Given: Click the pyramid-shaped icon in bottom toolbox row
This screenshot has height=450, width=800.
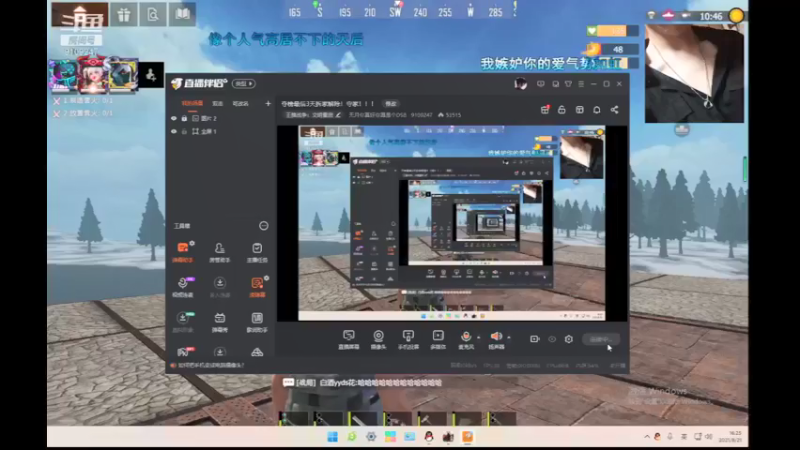Looking at the screenshot, I should (x=257, y=352).
